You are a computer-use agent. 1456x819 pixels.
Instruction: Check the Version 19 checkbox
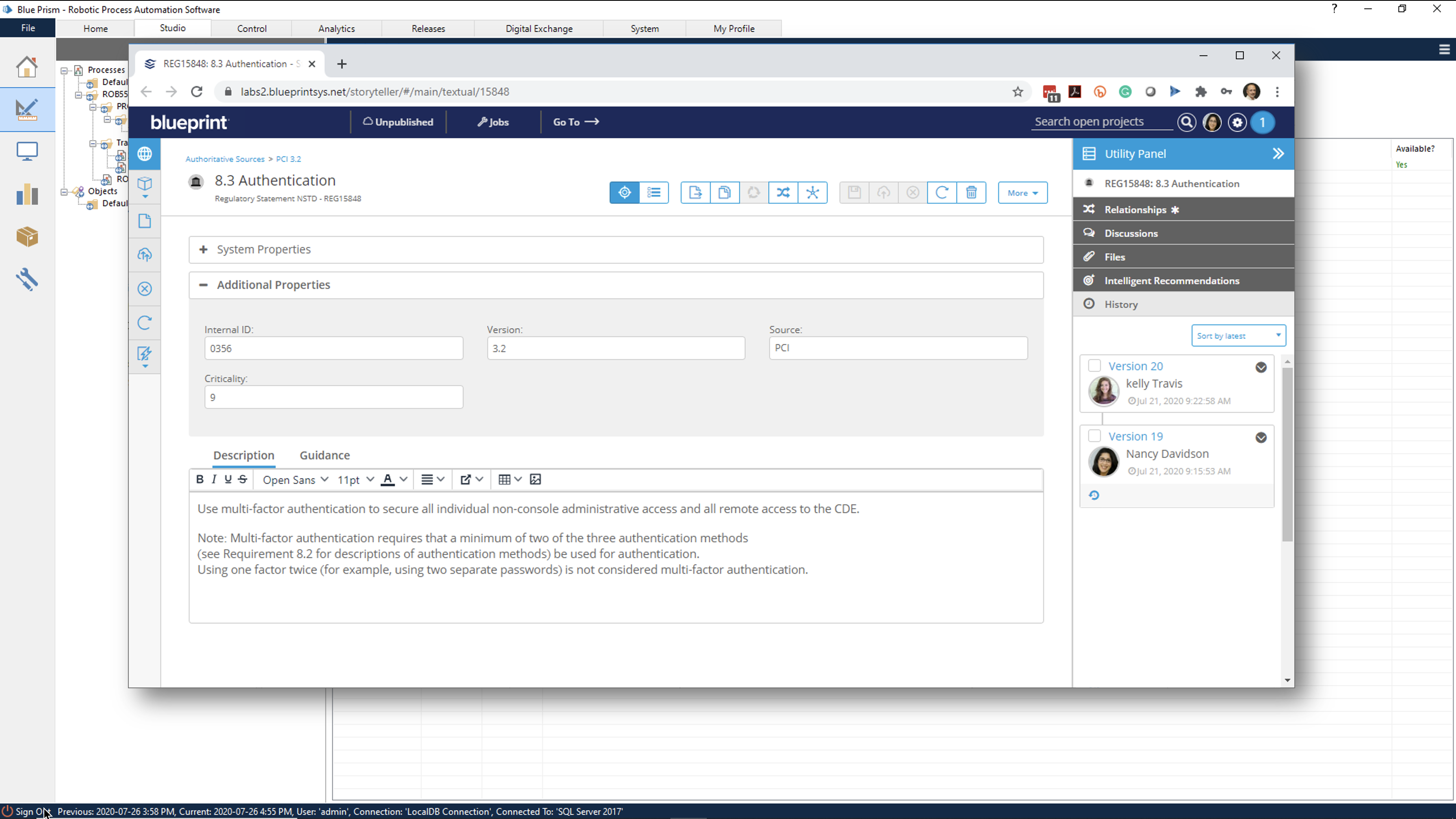click(x=1094, y=436)
